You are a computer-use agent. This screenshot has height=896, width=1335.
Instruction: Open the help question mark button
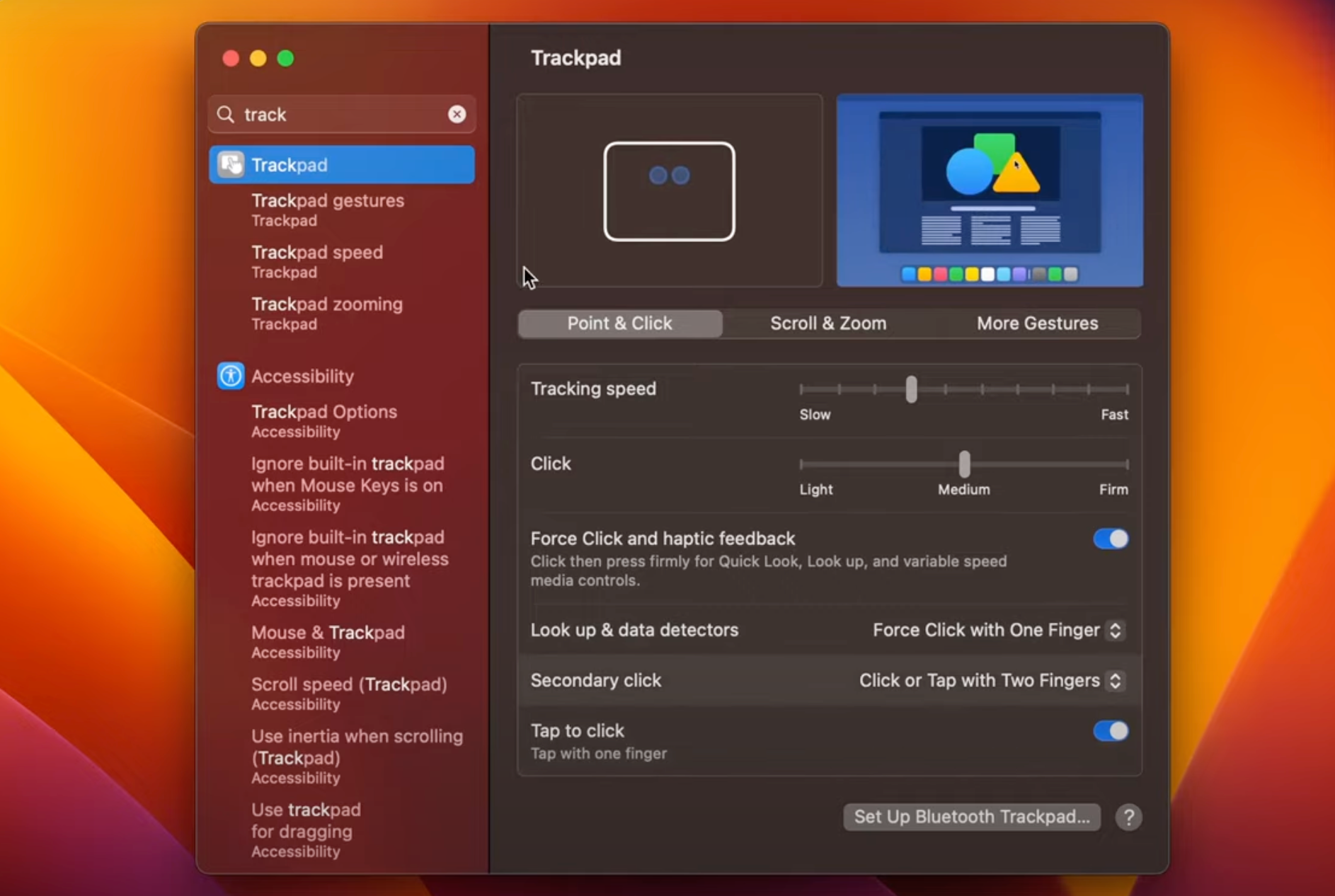tap(1128, 817)
